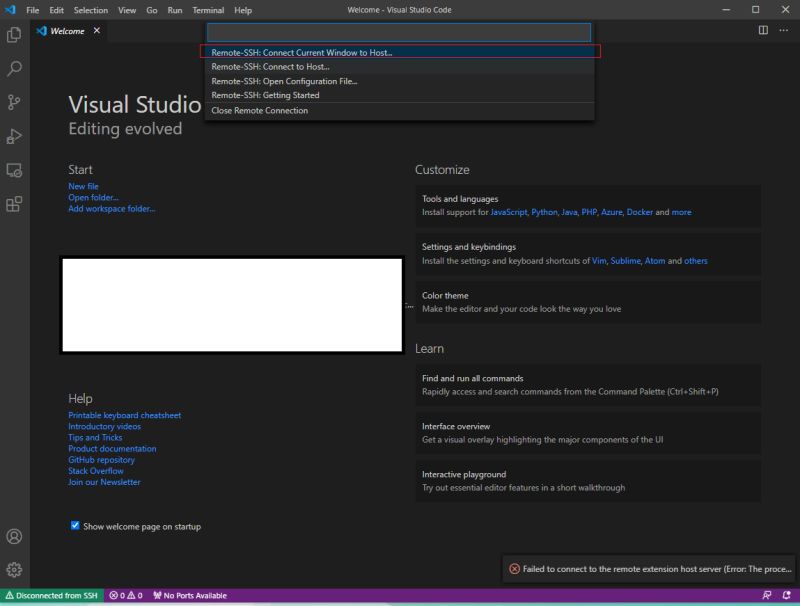Open the GitHub repository link under Help
Viewport: 800px width, 606px height.
click(103, 459)
